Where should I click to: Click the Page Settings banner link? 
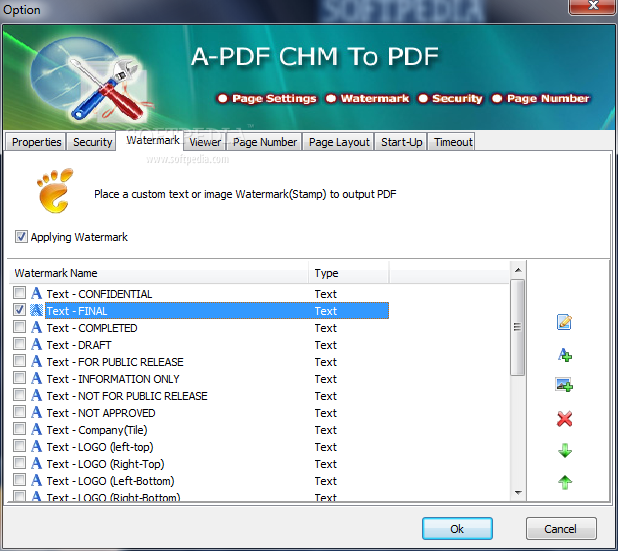click(x=267, y=99)
